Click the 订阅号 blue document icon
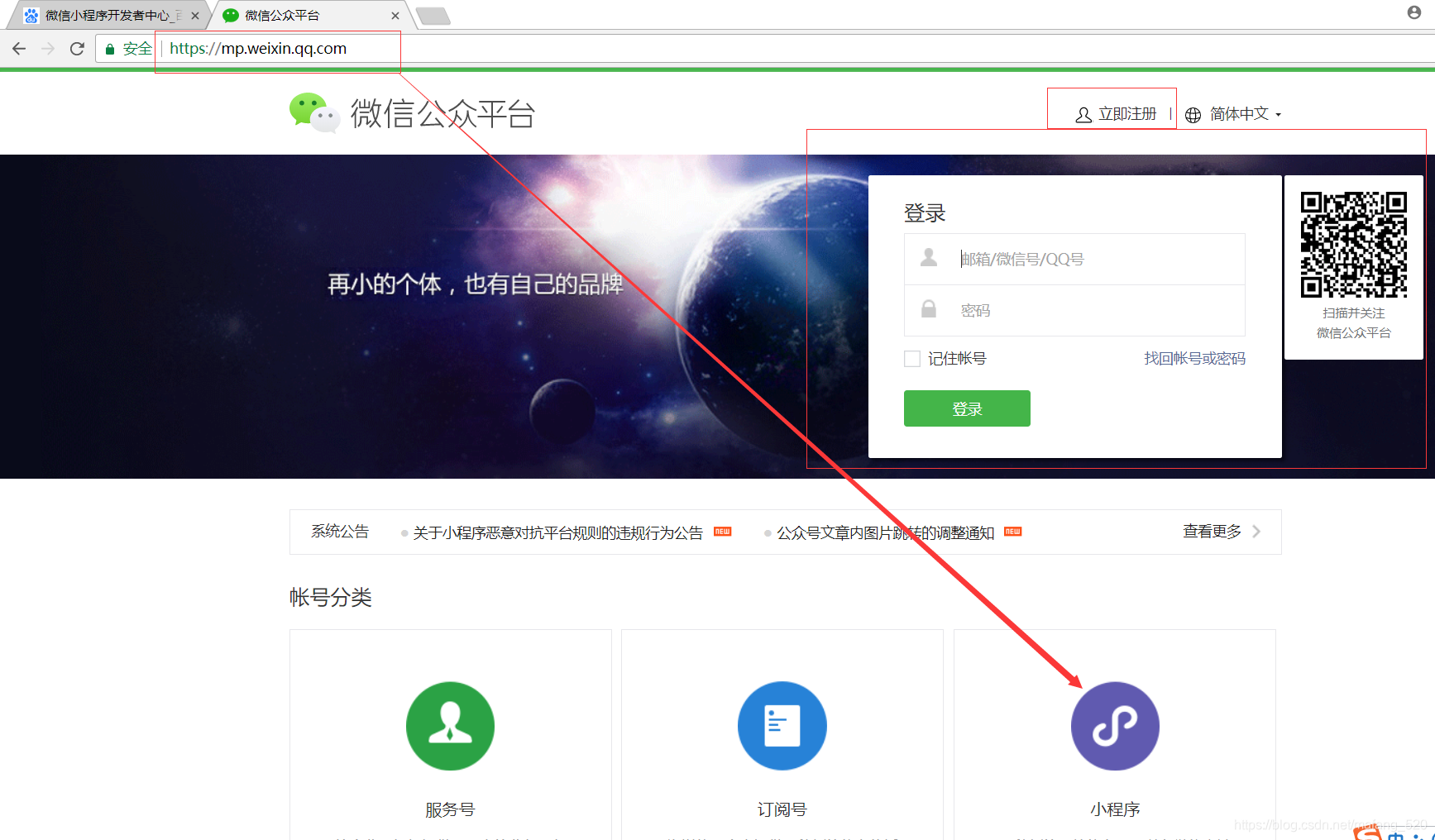The image size is (1435, 840). pos(782,726)
